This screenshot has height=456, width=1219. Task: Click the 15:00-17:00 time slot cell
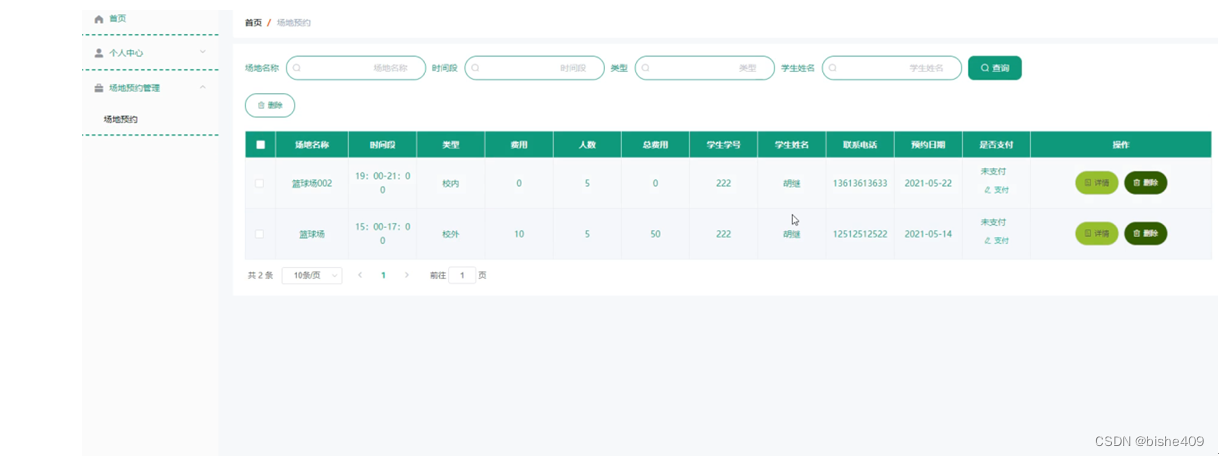click(382, 233)
